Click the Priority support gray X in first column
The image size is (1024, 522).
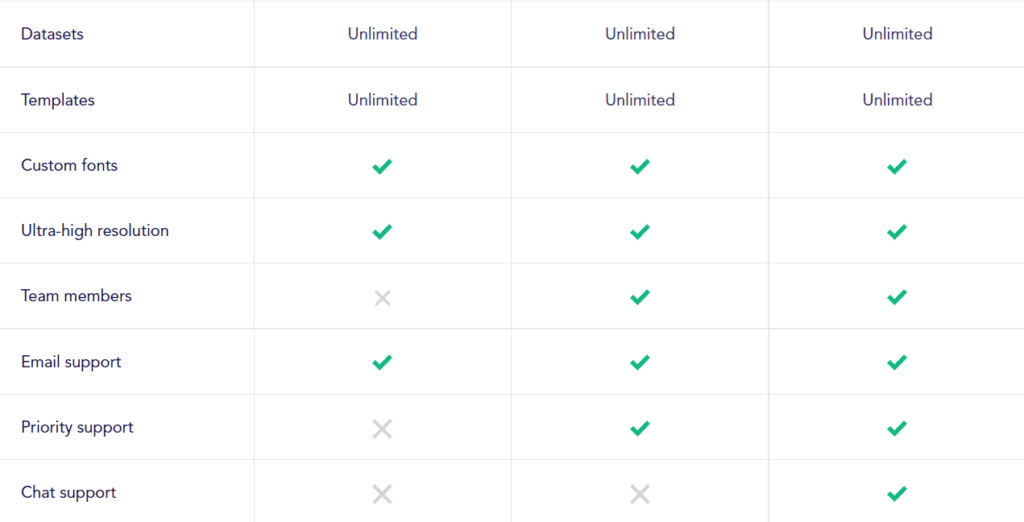[x=382, y=429]
